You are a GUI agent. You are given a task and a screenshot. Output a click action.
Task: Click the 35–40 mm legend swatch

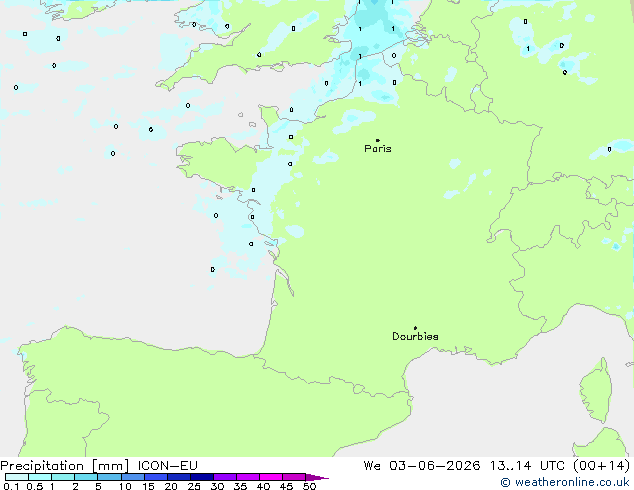click(248, 477)
